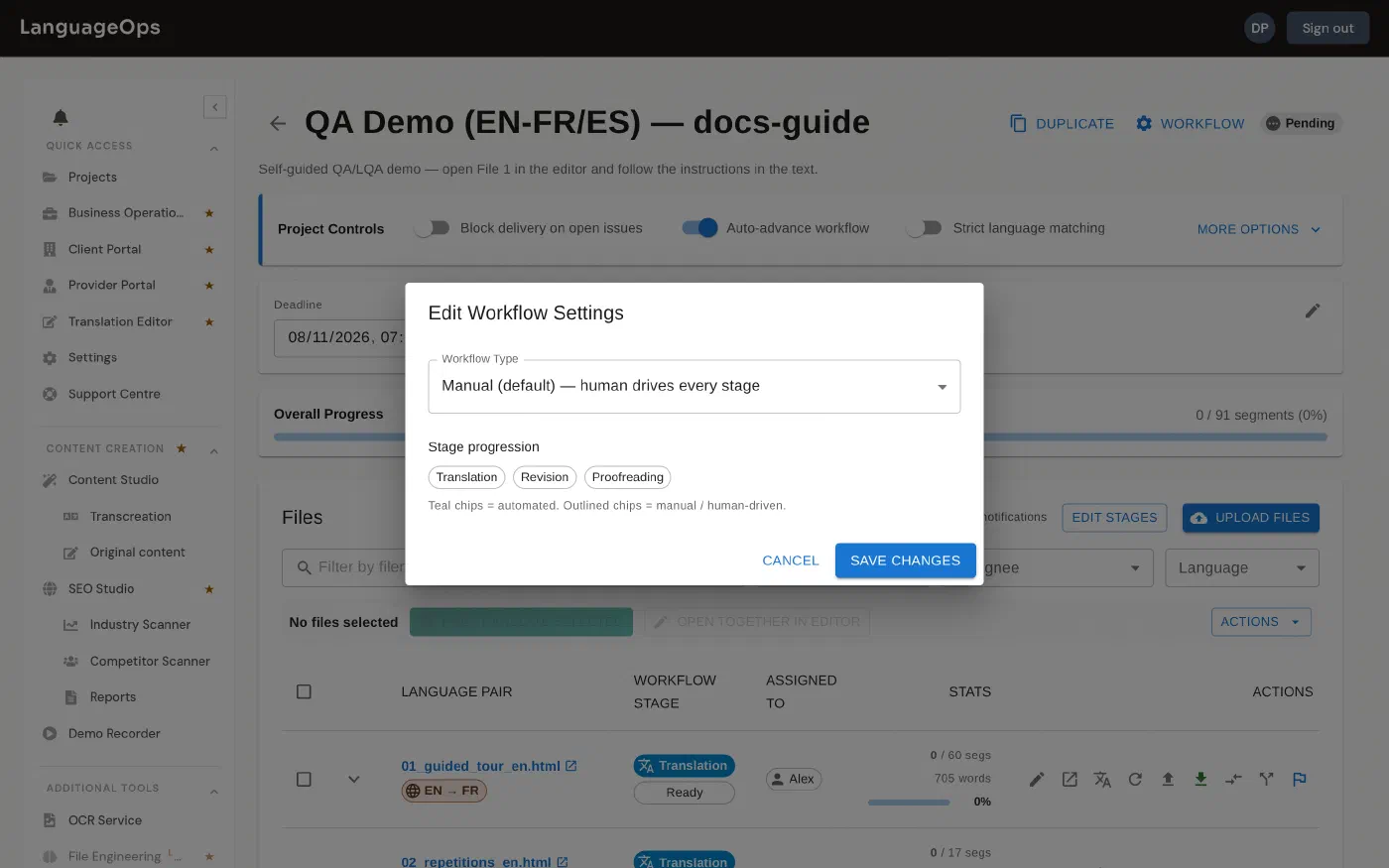Click the Translation stage chip in the dialog
Viewport: 1389px width, 868px height.
point(466,477)
